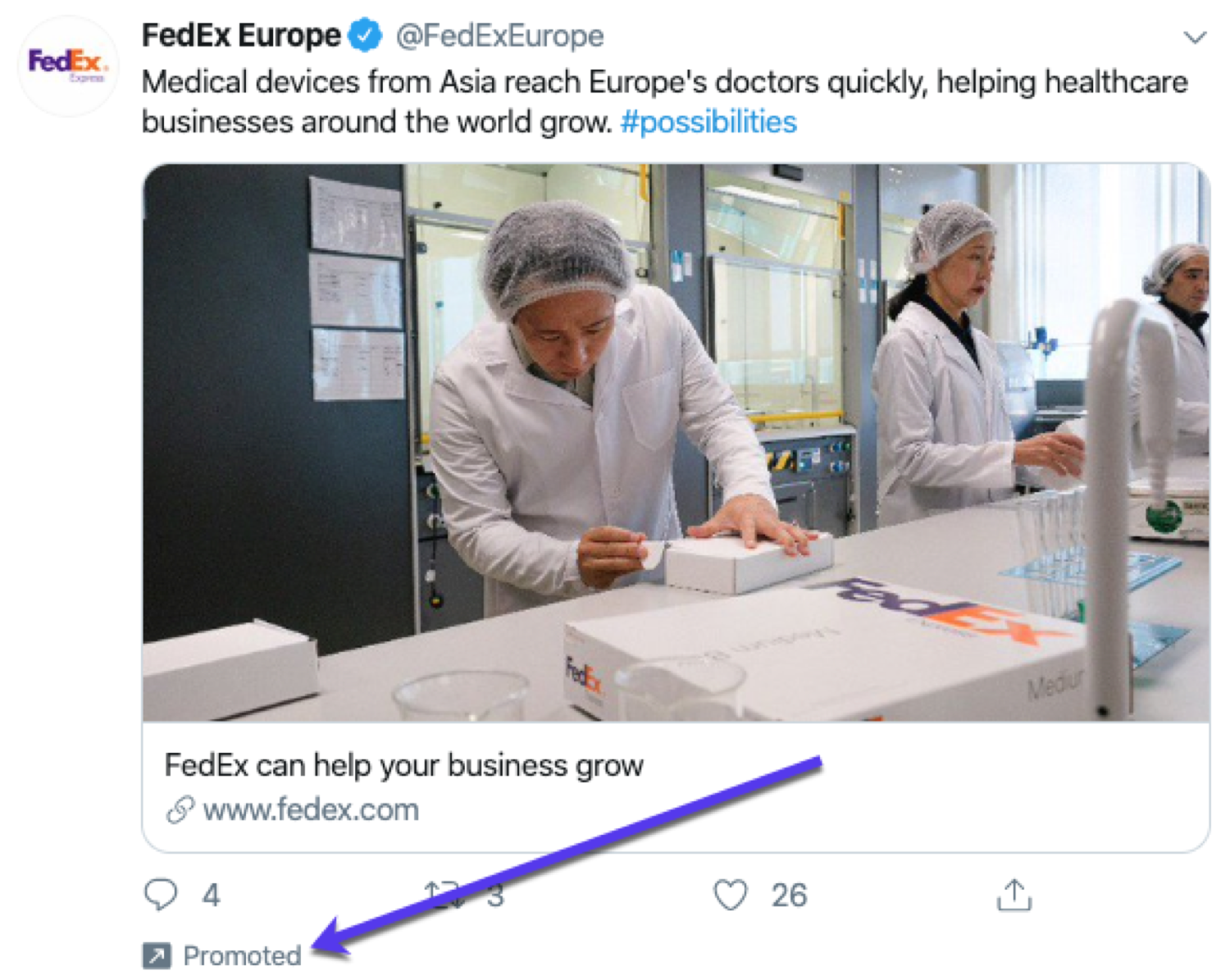Click the Promoted label text
Screen dimensions: 1230x980
point(241,954)
